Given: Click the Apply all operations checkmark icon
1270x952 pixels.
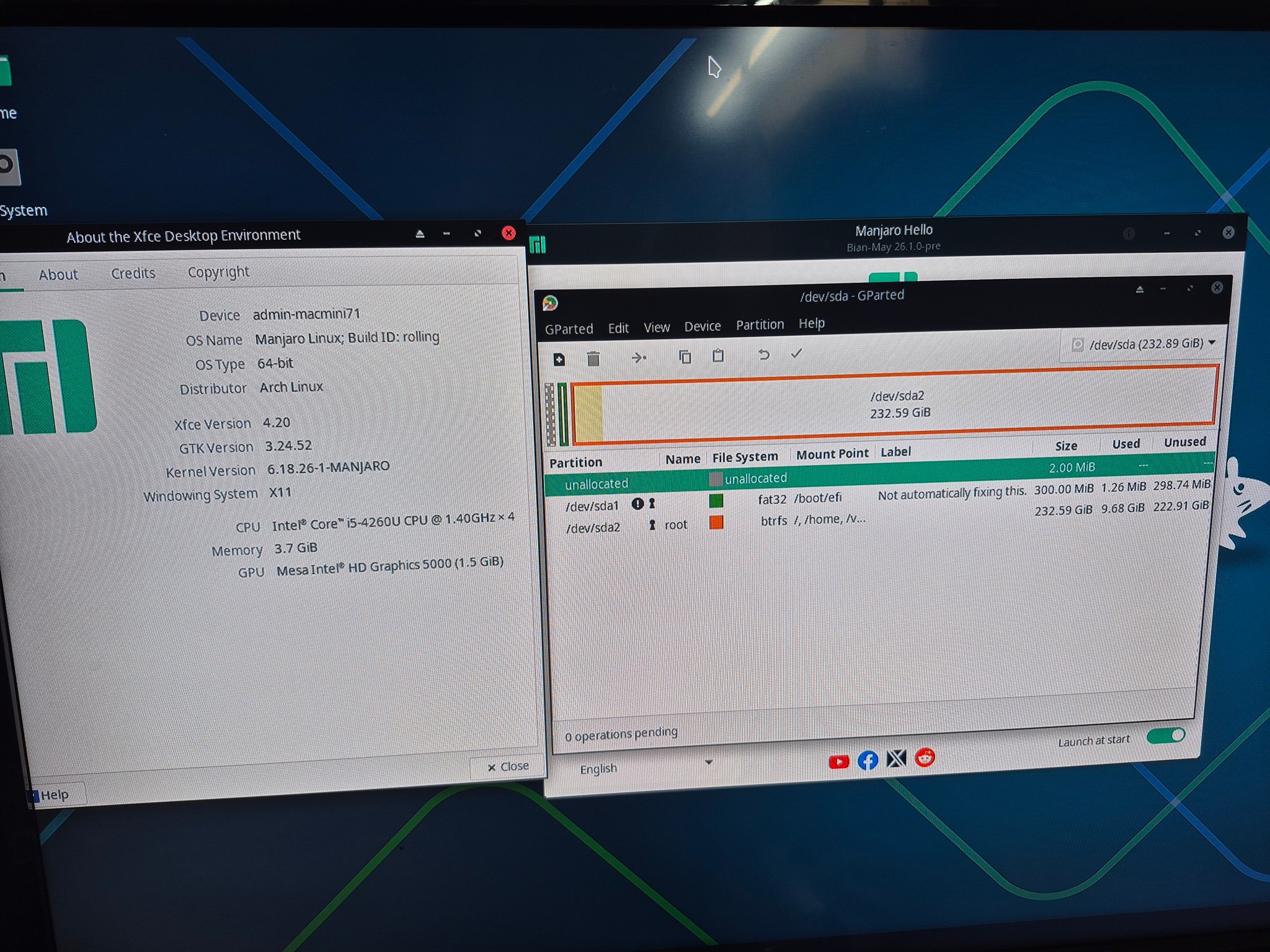Looking at the screenshot, I should click(x=796, y=353).
